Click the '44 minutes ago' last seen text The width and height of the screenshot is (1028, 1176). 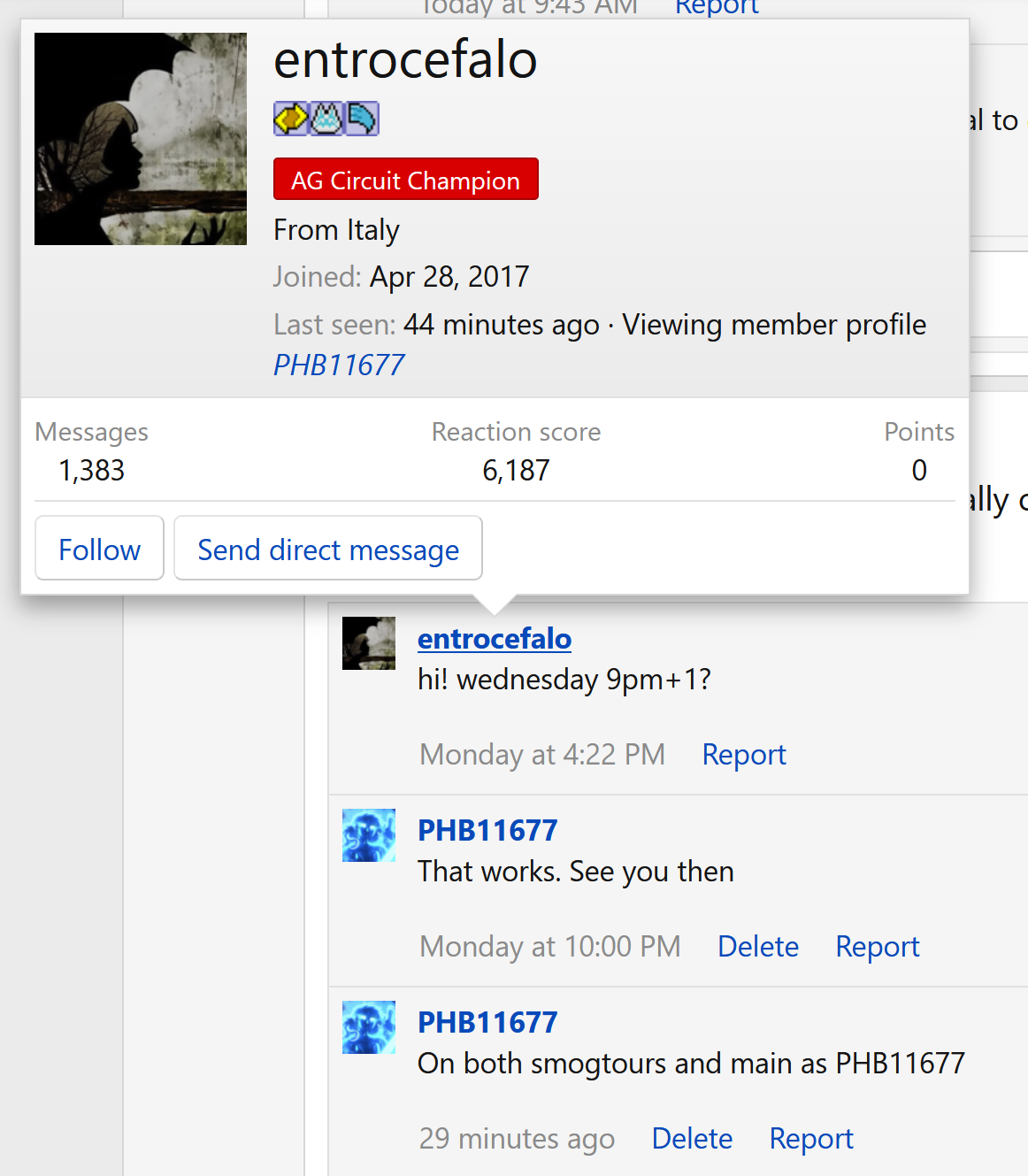coord(502,325)
